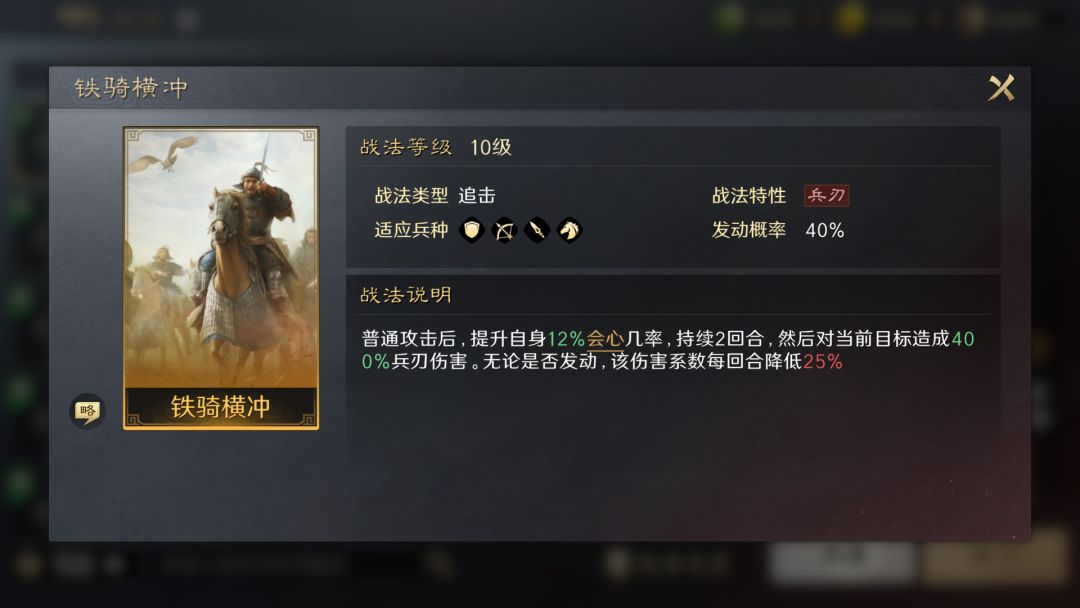Image resolution: width=1080 pixels, height=608 pixels.
Task: Close the 铁骑横冲 skill dialog
Action: pyautogui.click(x=1001, y=88)
